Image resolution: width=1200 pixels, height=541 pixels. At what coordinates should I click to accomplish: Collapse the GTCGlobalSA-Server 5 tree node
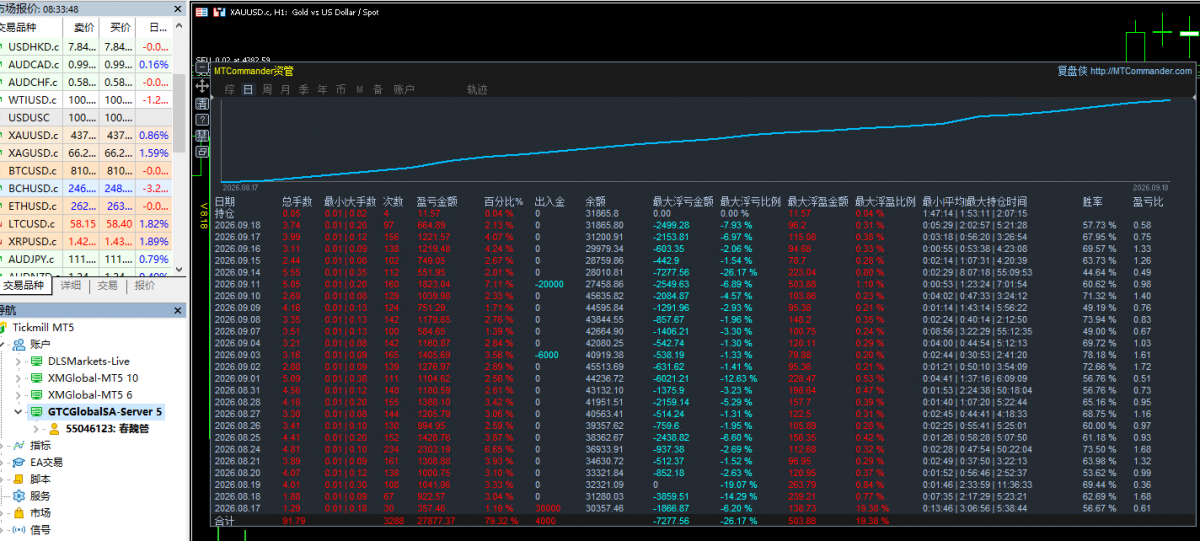point(18,411)
